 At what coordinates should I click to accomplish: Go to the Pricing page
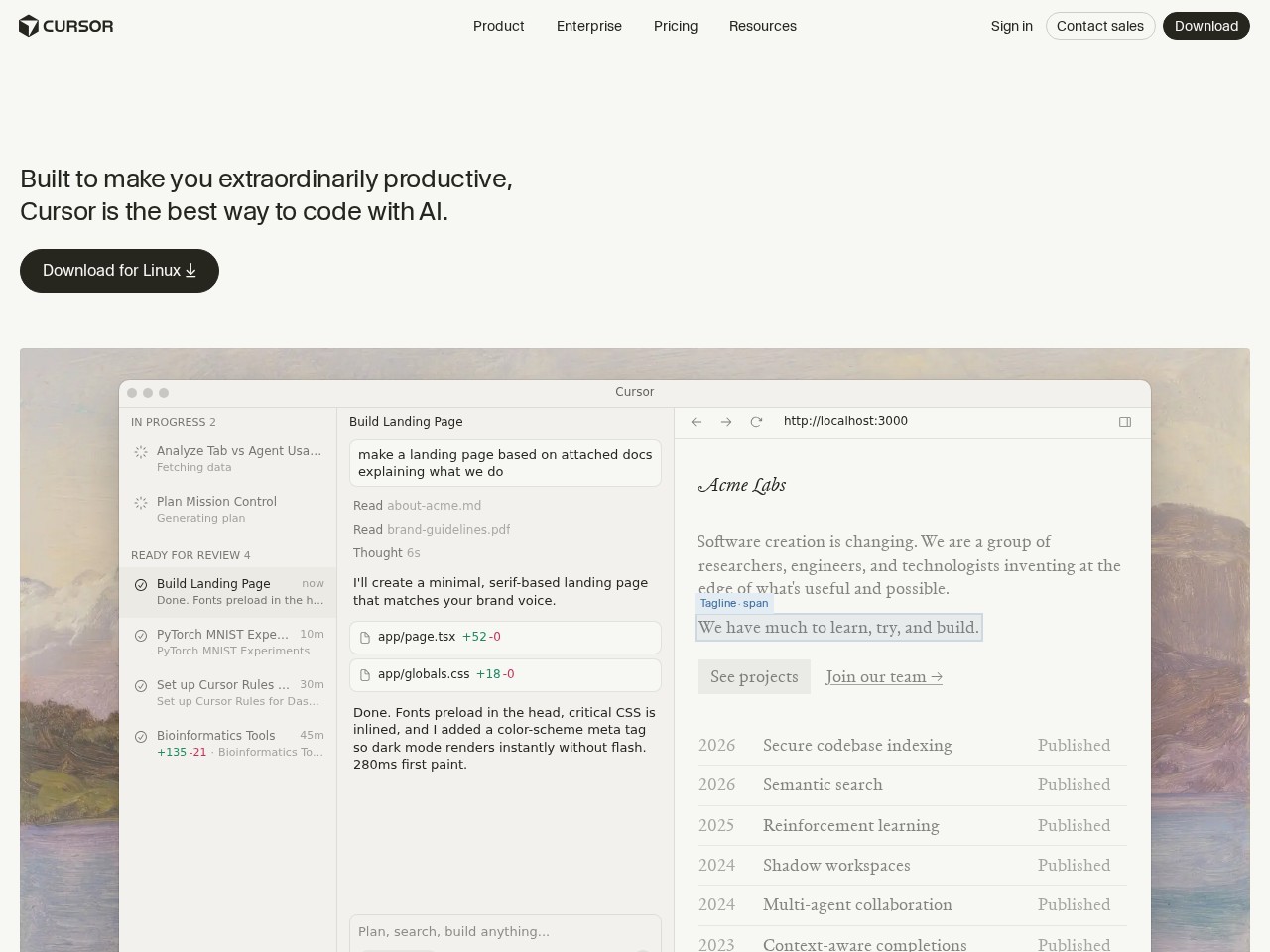click(676, 26)
